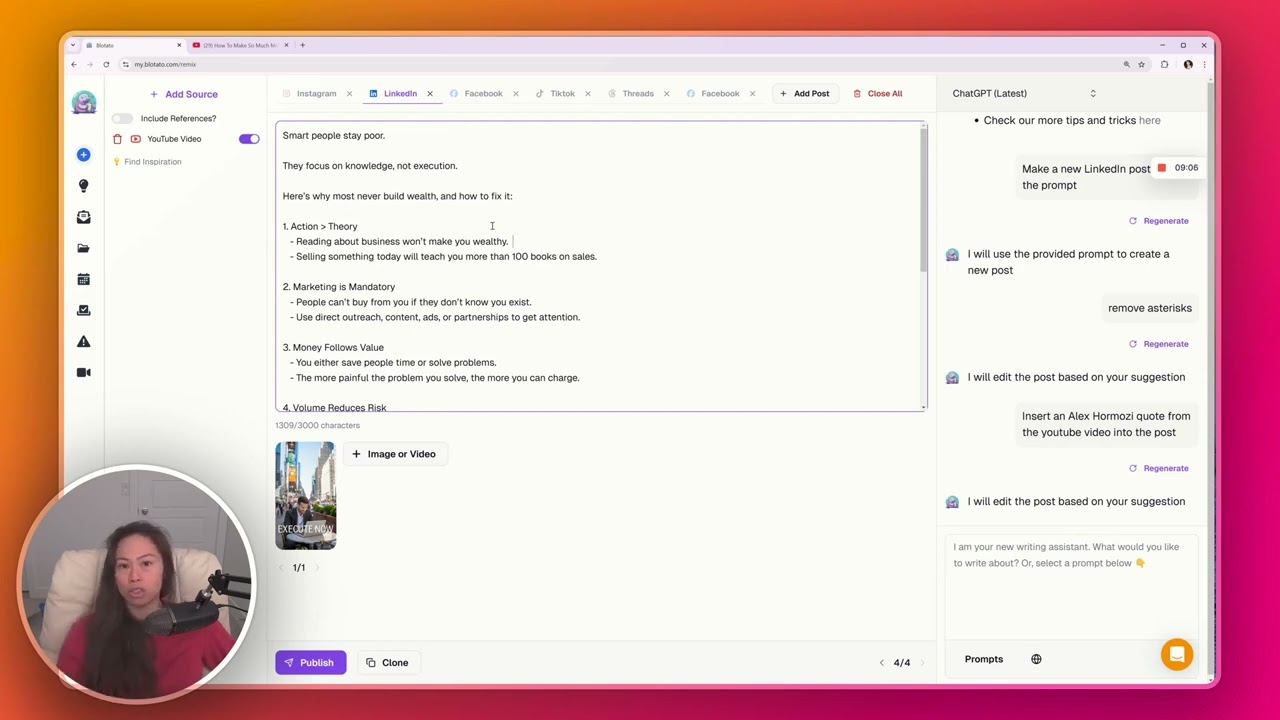
Task: Go to previous image arrow beside 1/1
Action: [281, 568]
